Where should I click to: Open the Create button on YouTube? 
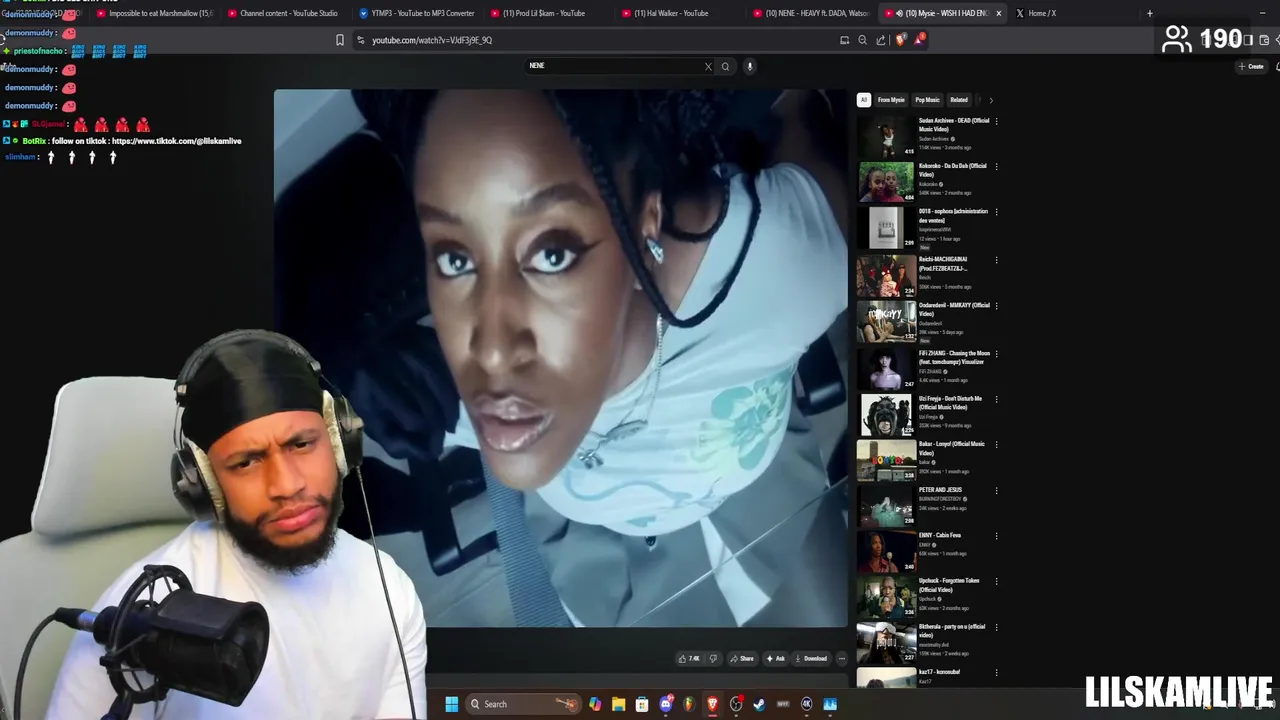(x=1251, y=66)
